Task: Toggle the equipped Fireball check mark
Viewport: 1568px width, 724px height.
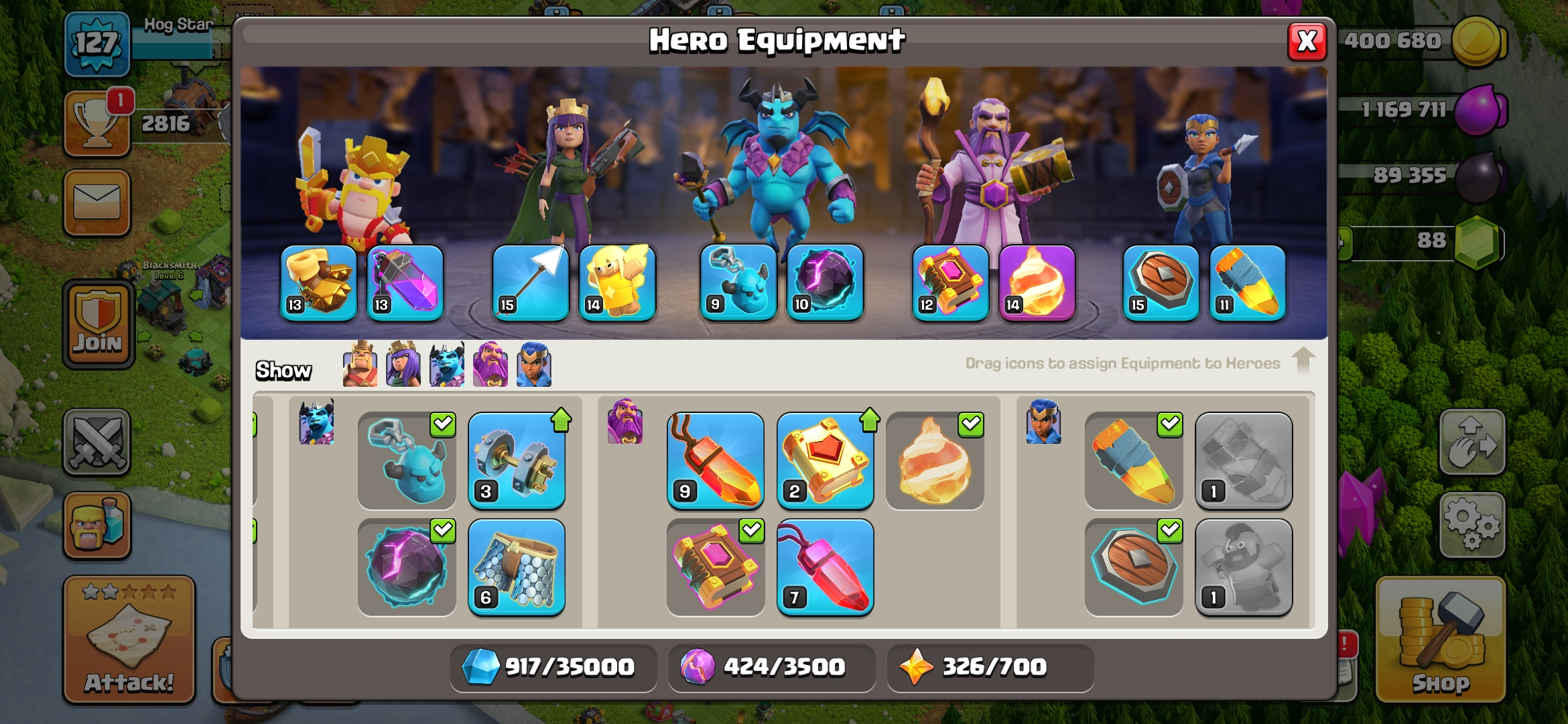Action: [x=970, y=424]
